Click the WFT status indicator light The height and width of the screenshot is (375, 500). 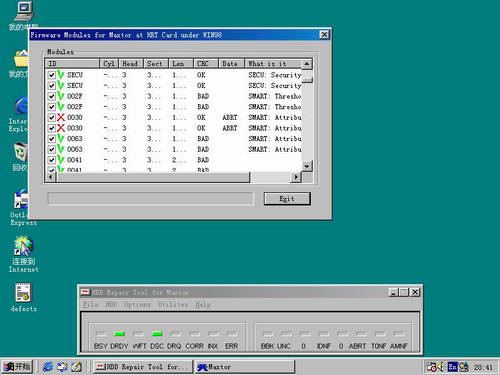[138, 334]
